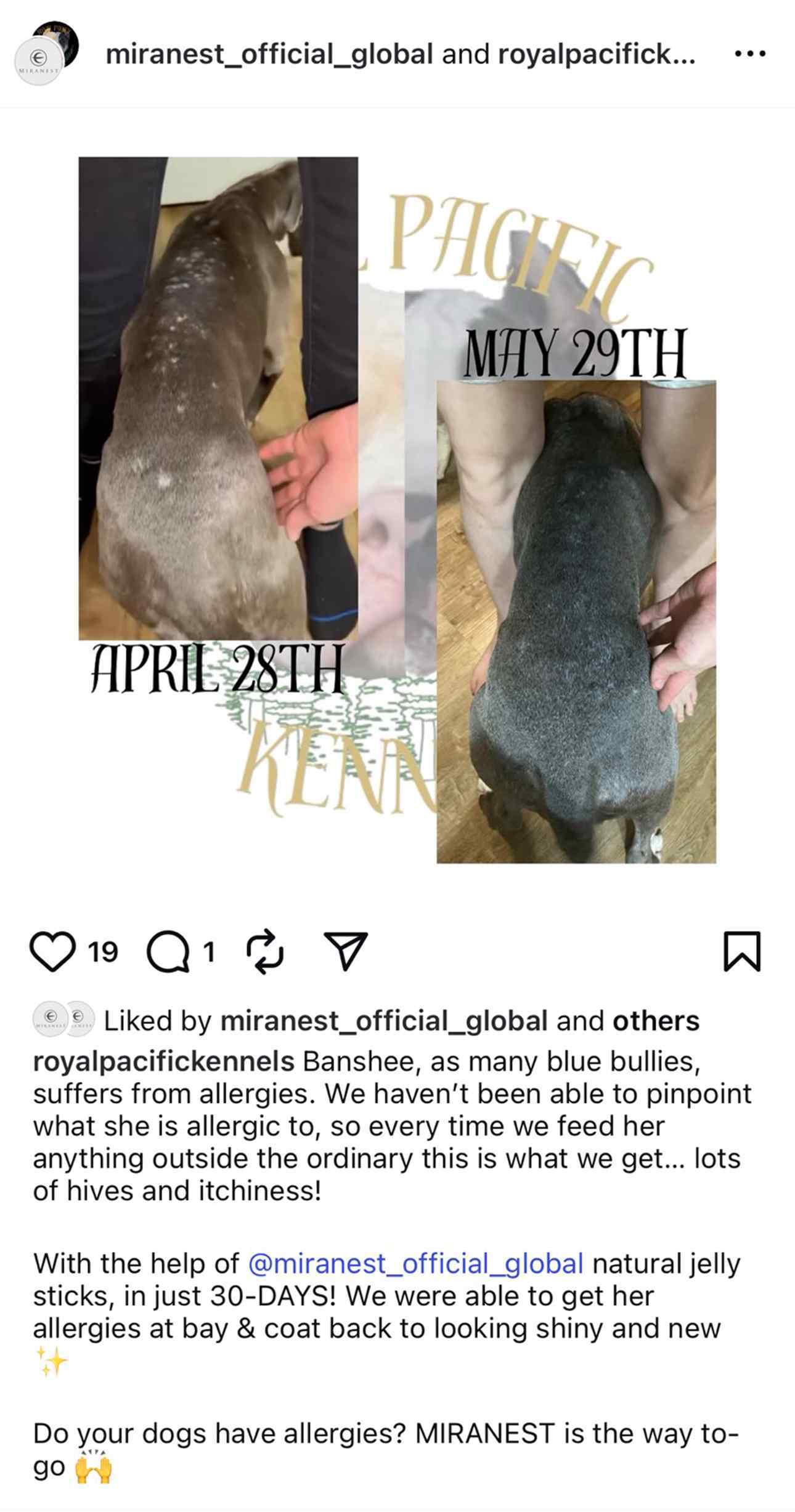
Task: Save the post with the bookmark icon
Action: pos(742,952)
